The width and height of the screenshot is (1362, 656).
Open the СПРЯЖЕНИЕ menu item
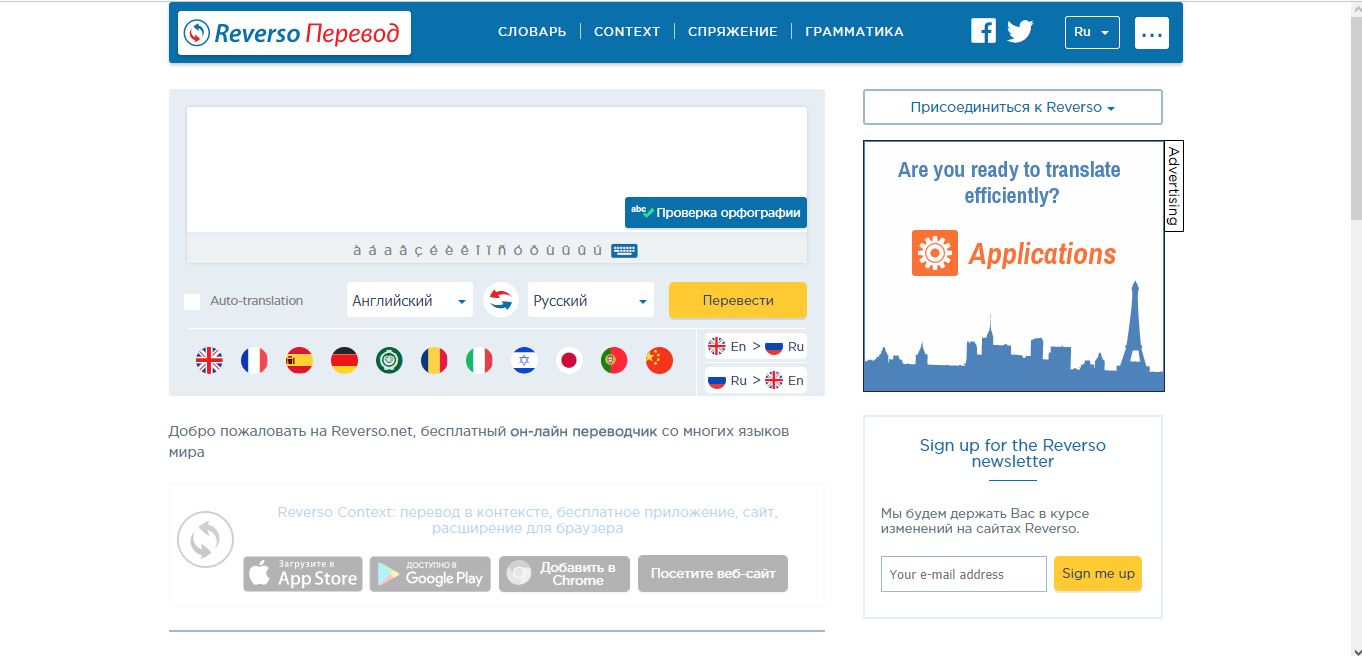pos(733,32)
